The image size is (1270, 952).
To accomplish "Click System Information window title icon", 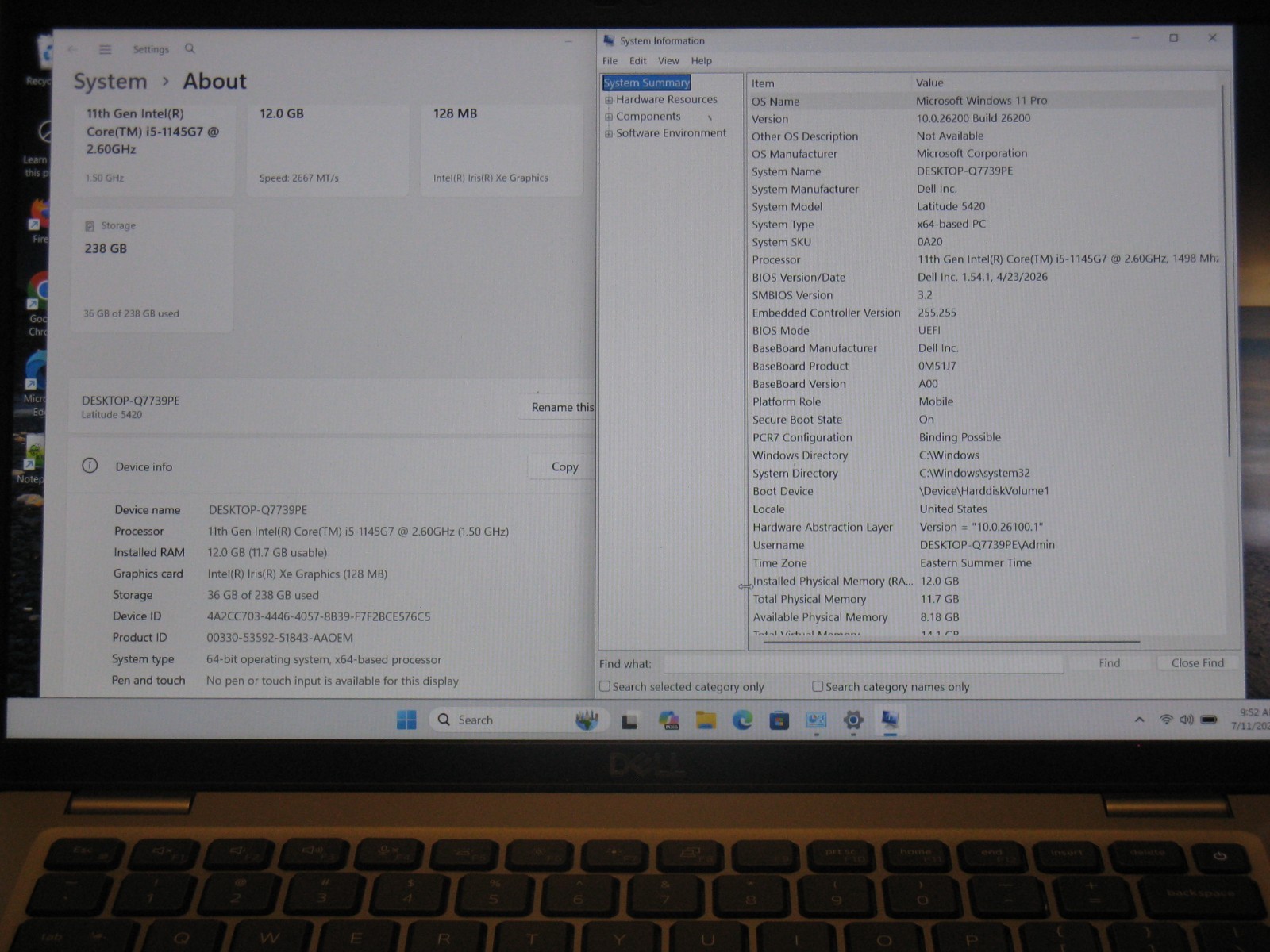I will coord(609,40).
